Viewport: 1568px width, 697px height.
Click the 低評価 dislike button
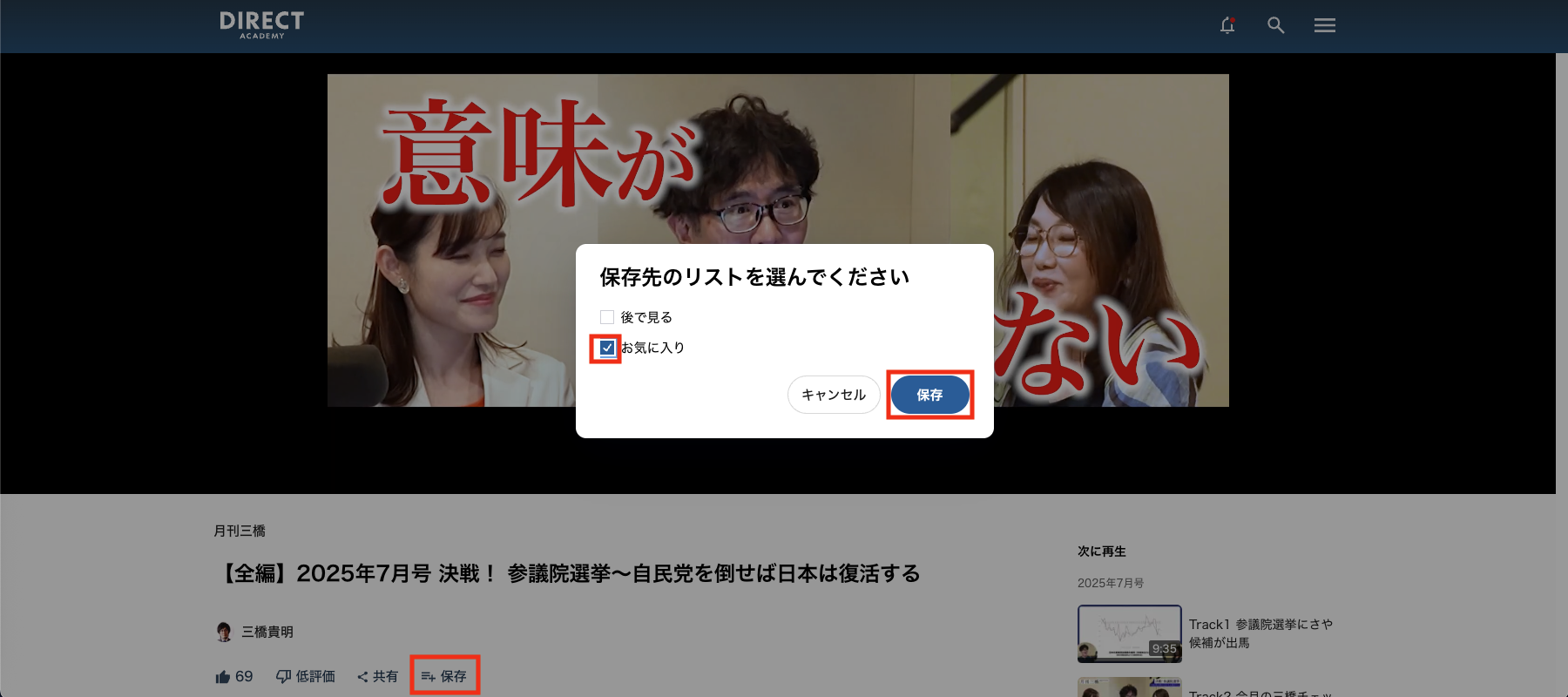pyautogui.click(x=306, y=676)
